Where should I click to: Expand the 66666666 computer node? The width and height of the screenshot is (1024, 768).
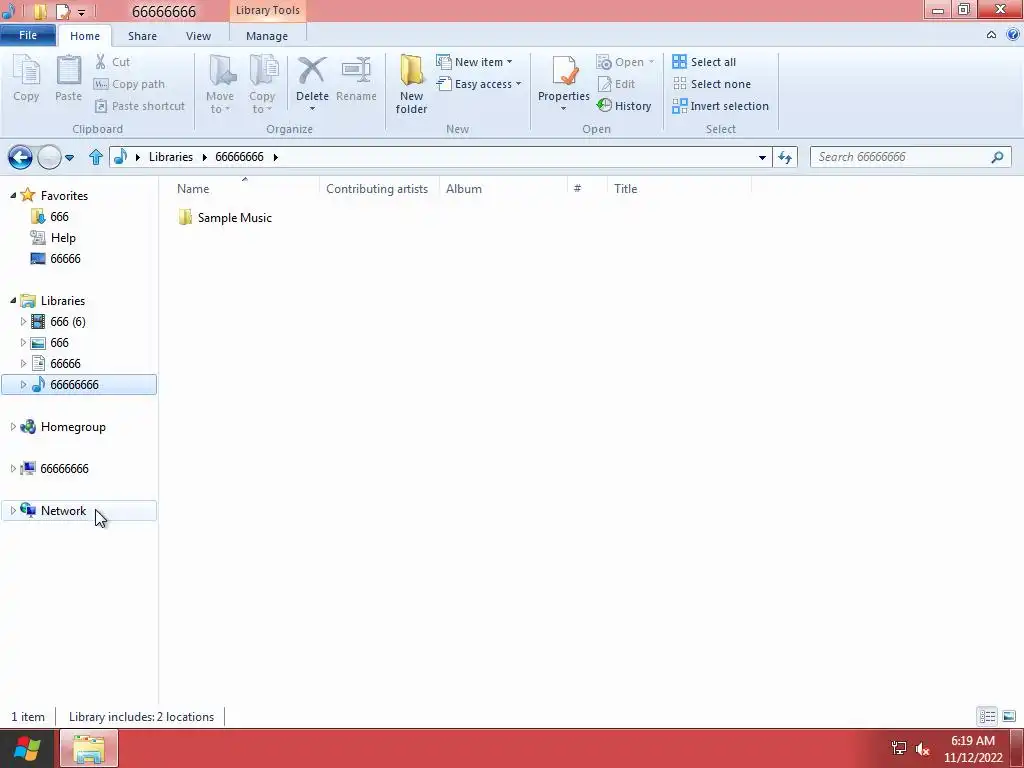click(13, 469)
